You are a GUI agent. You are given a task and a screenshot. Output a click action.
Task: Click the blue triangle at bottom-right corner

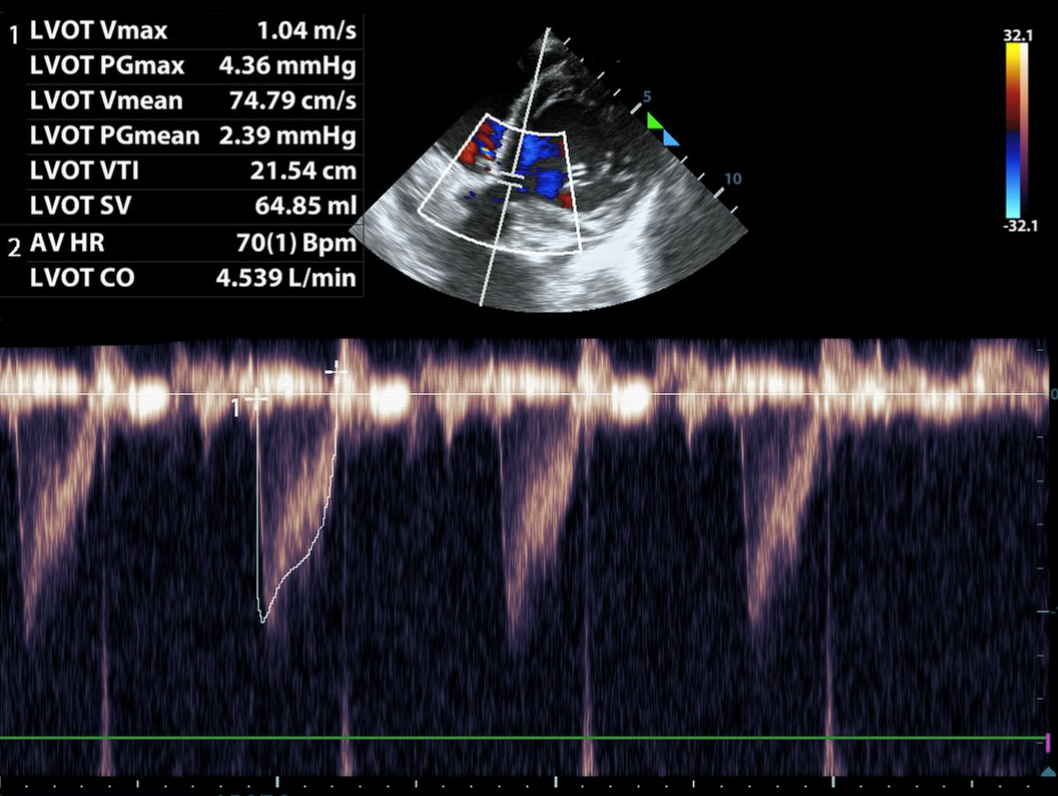click(1047, 771)
